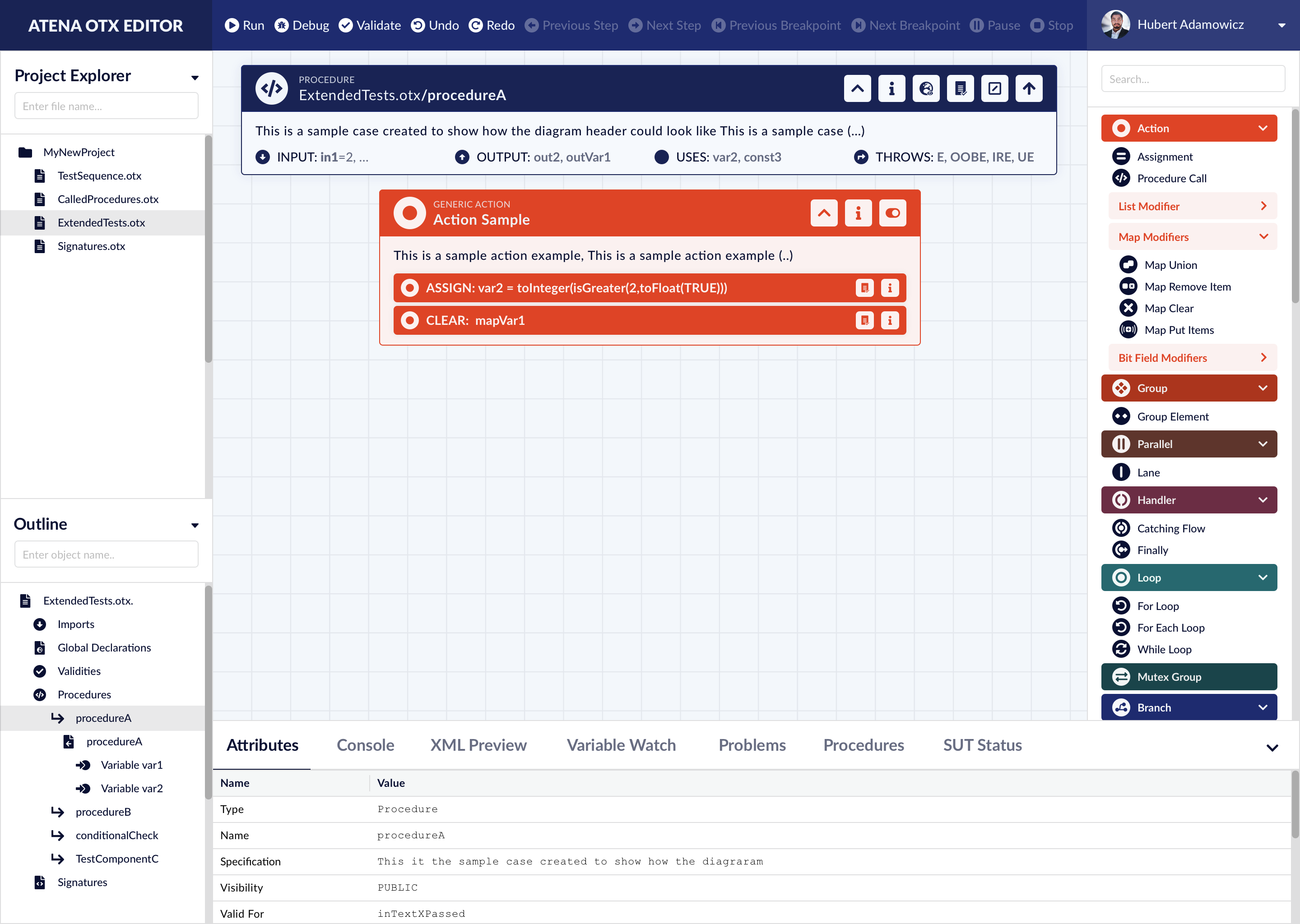This screenshot has width=1300, height=924.
Task: Open the Hubert Adamowicz user menu
Action: [1193, 25]
